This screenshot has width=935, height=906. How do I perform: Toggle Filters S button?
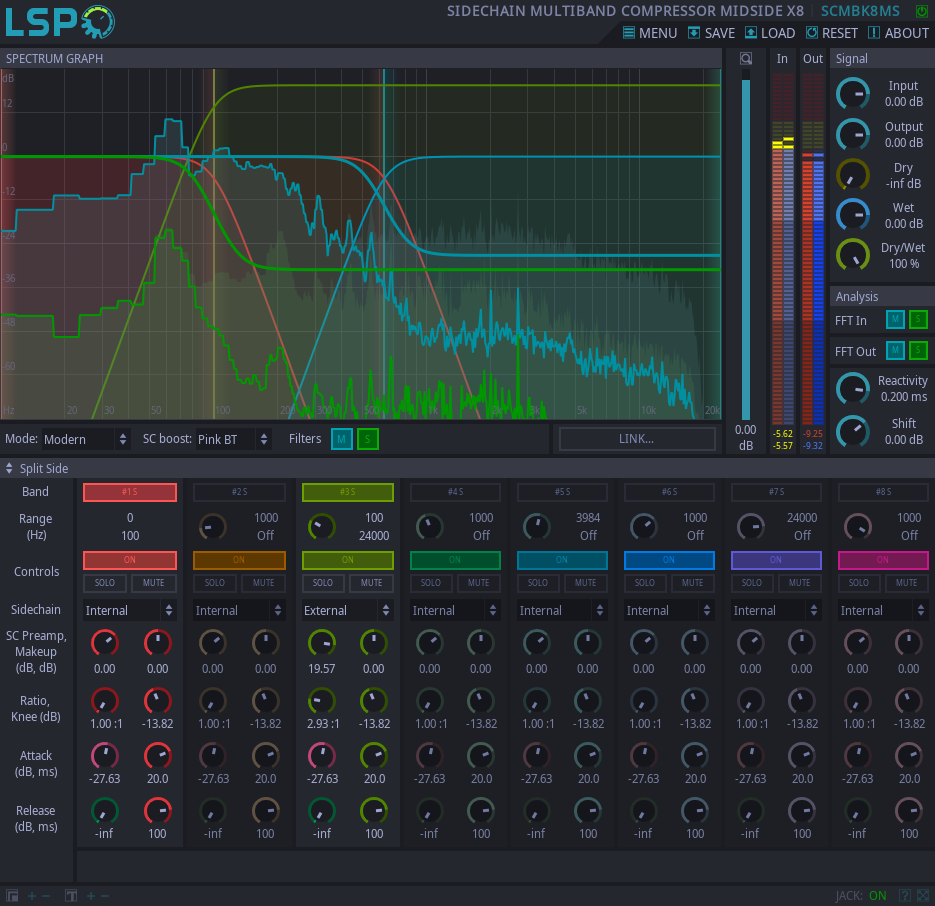point(368,440)
